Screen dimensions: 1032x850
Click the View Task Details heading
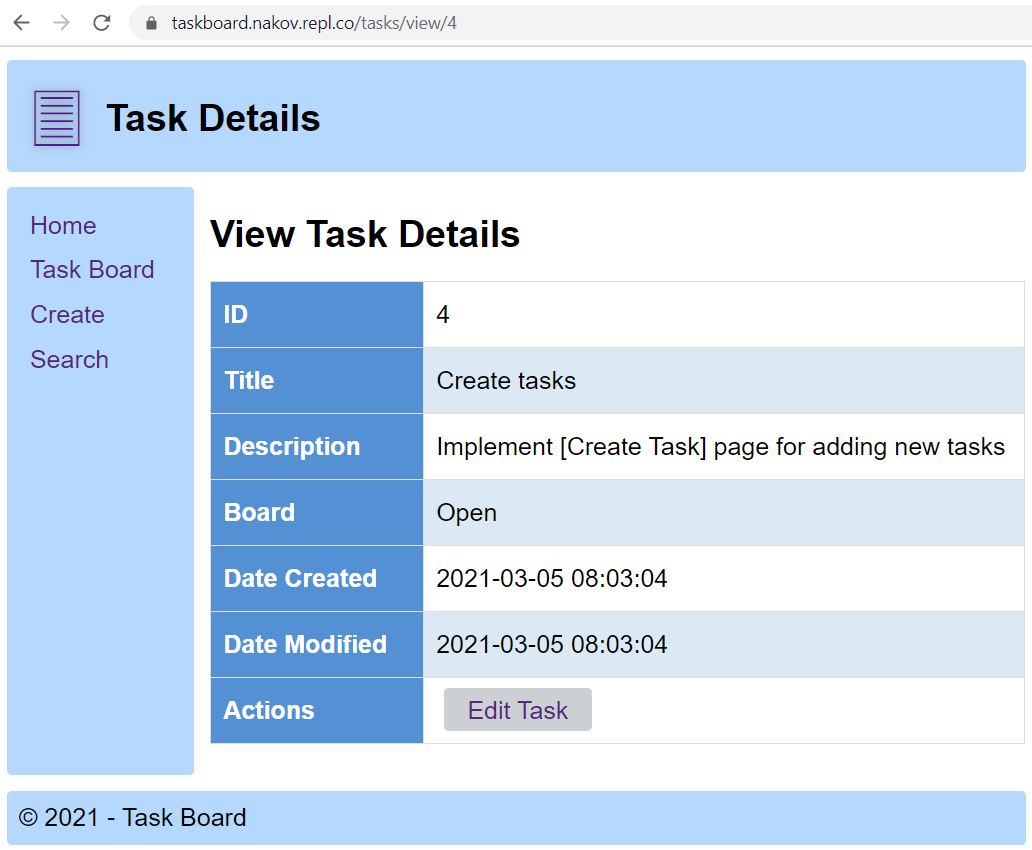(364, 234)
